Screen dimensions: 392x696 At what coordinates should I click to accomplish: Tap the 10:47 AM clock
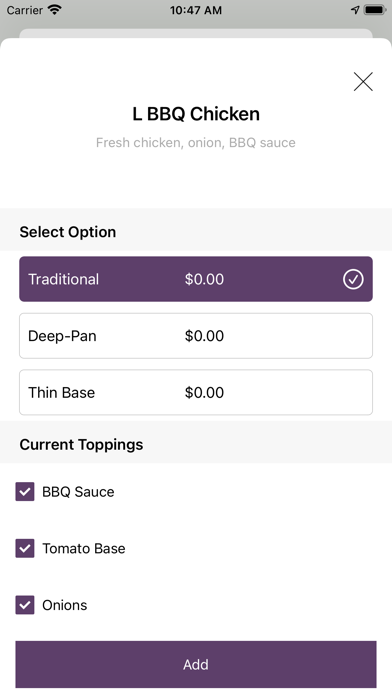point(196,10)
